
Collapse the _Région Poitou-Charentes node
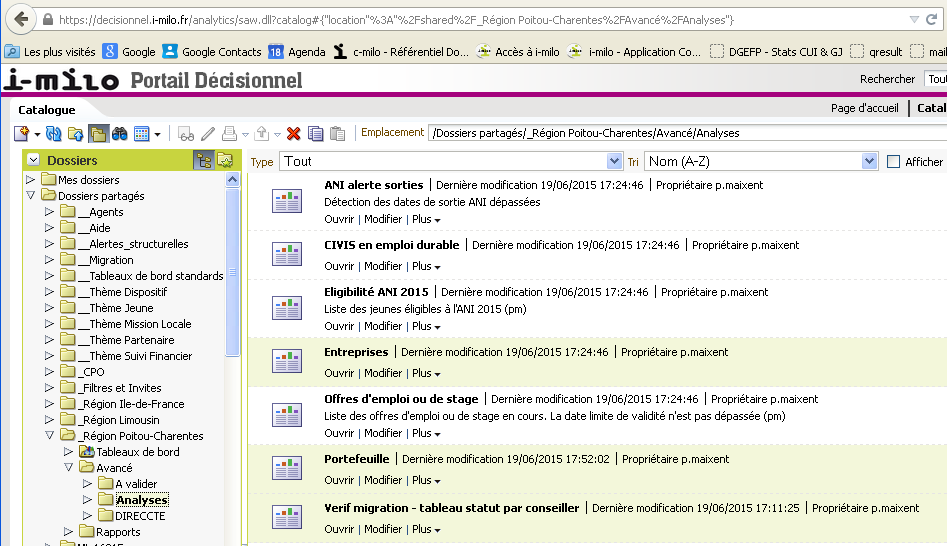(x=50, y=435)
